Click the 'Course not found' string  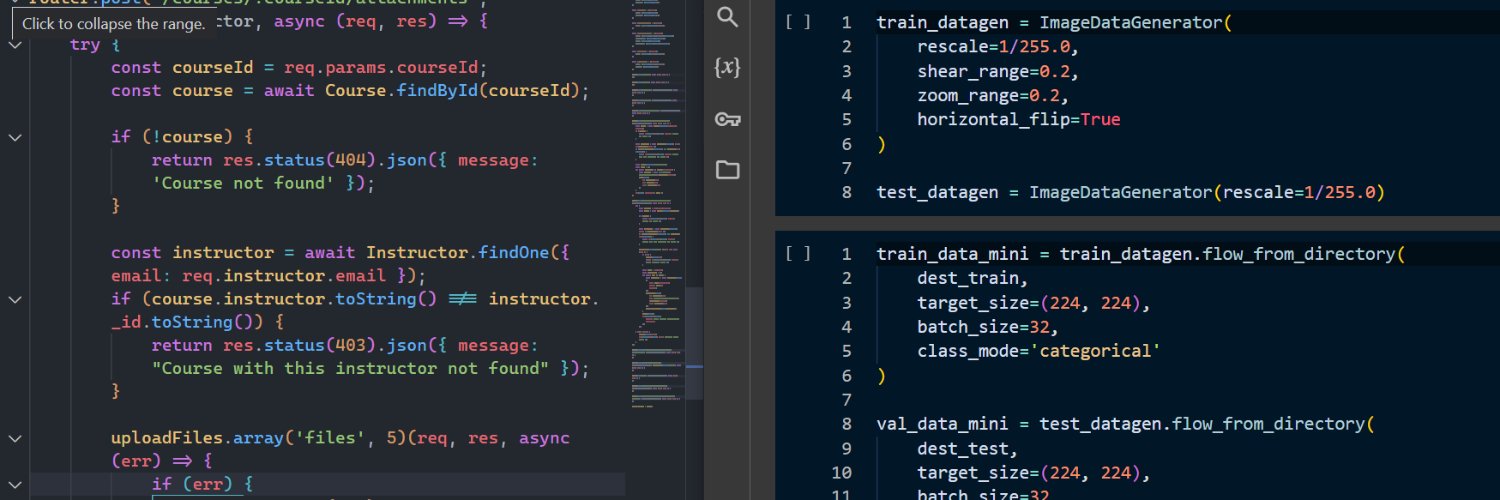(x=244, y=183)
